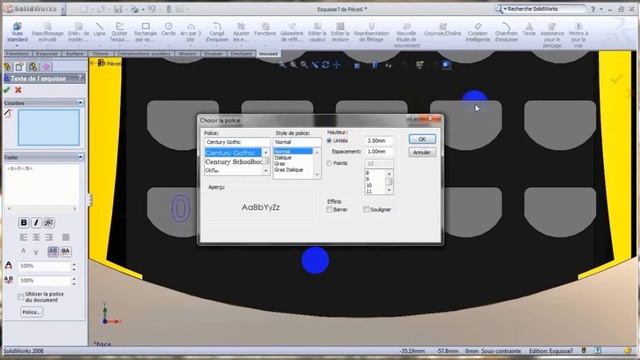Open the ConfigurationManager panel tab icon
640x360 pixels.
pos(33,67)
